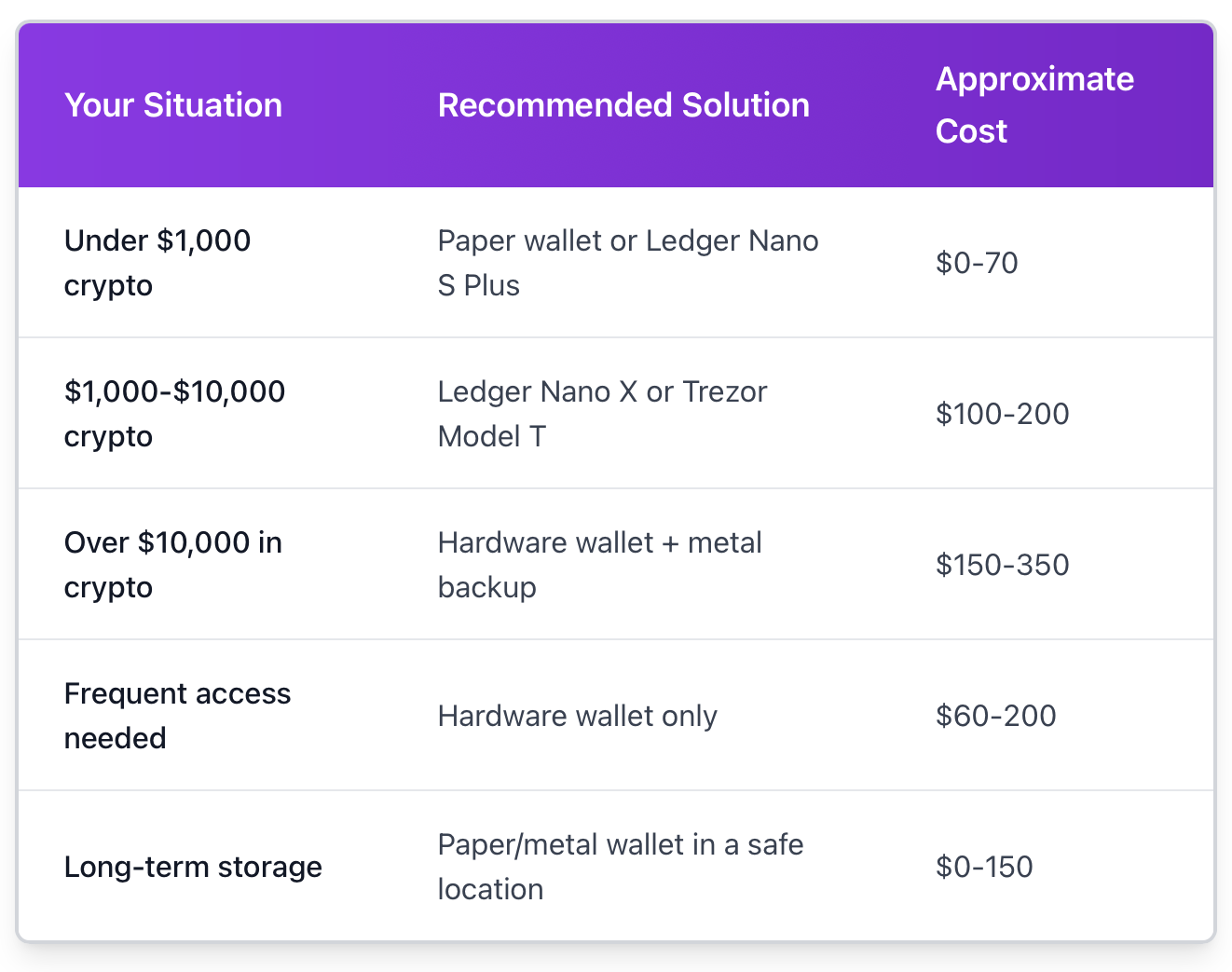The image size is (1232, 972).
Task: Click the 'Recommended Solution' column header
Action: coord(623,105)
